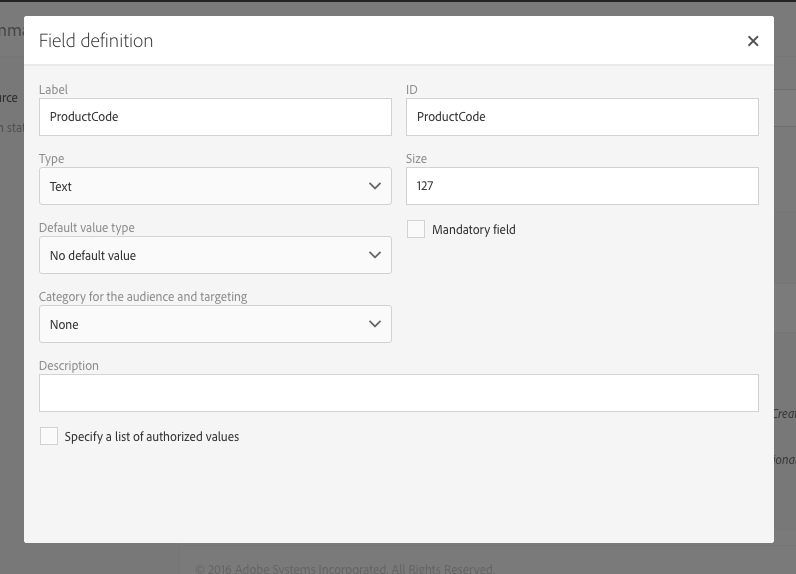The image size is (796, 574).
Task: Click the Size caption above the field
Action: pyautogui.click(x=417, y=159)
